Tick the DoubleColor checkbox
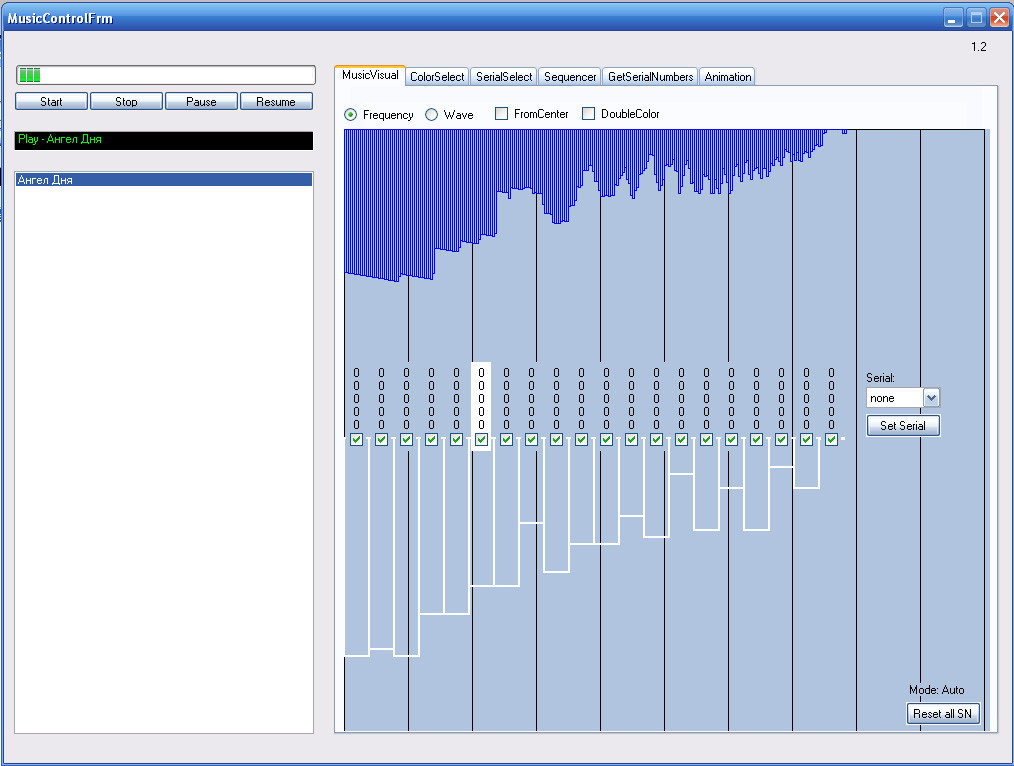This screenshot has width=1014, height=766. click(x=589, y=114)
